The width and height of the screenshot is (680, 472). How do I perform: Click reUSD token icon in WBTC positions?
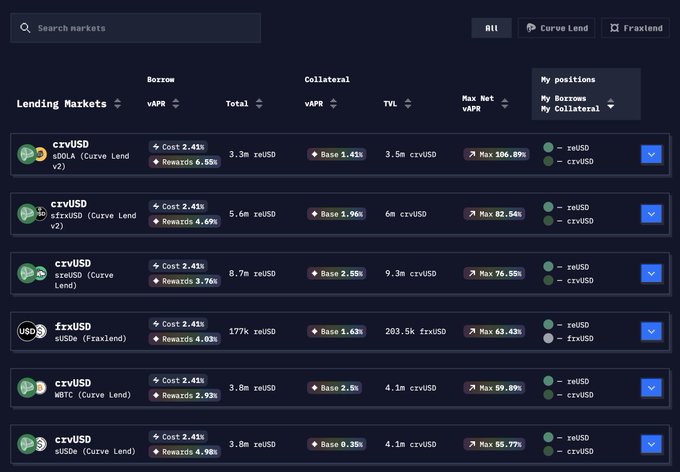click(x=548, y=381)
